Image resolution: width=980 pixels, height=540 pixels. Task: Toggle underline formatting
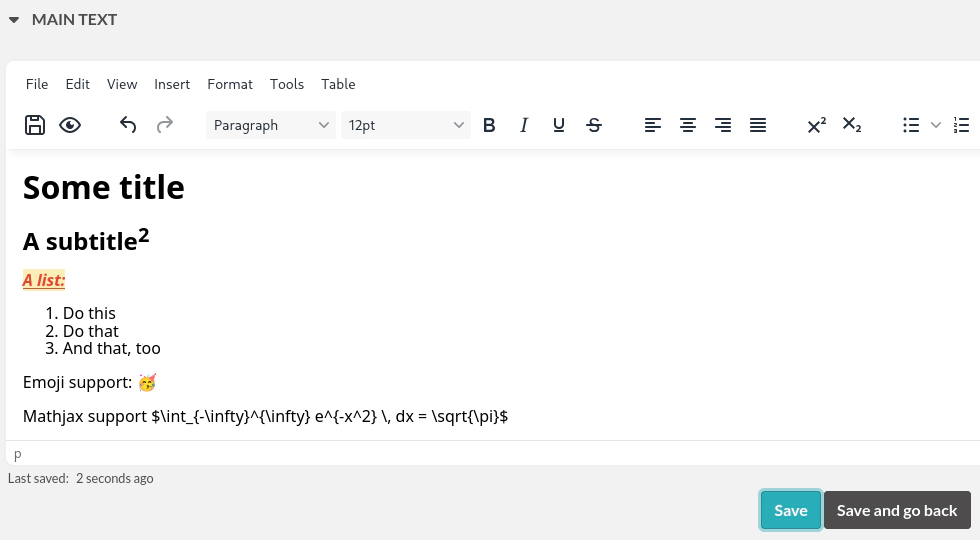(x=559, y=125)
